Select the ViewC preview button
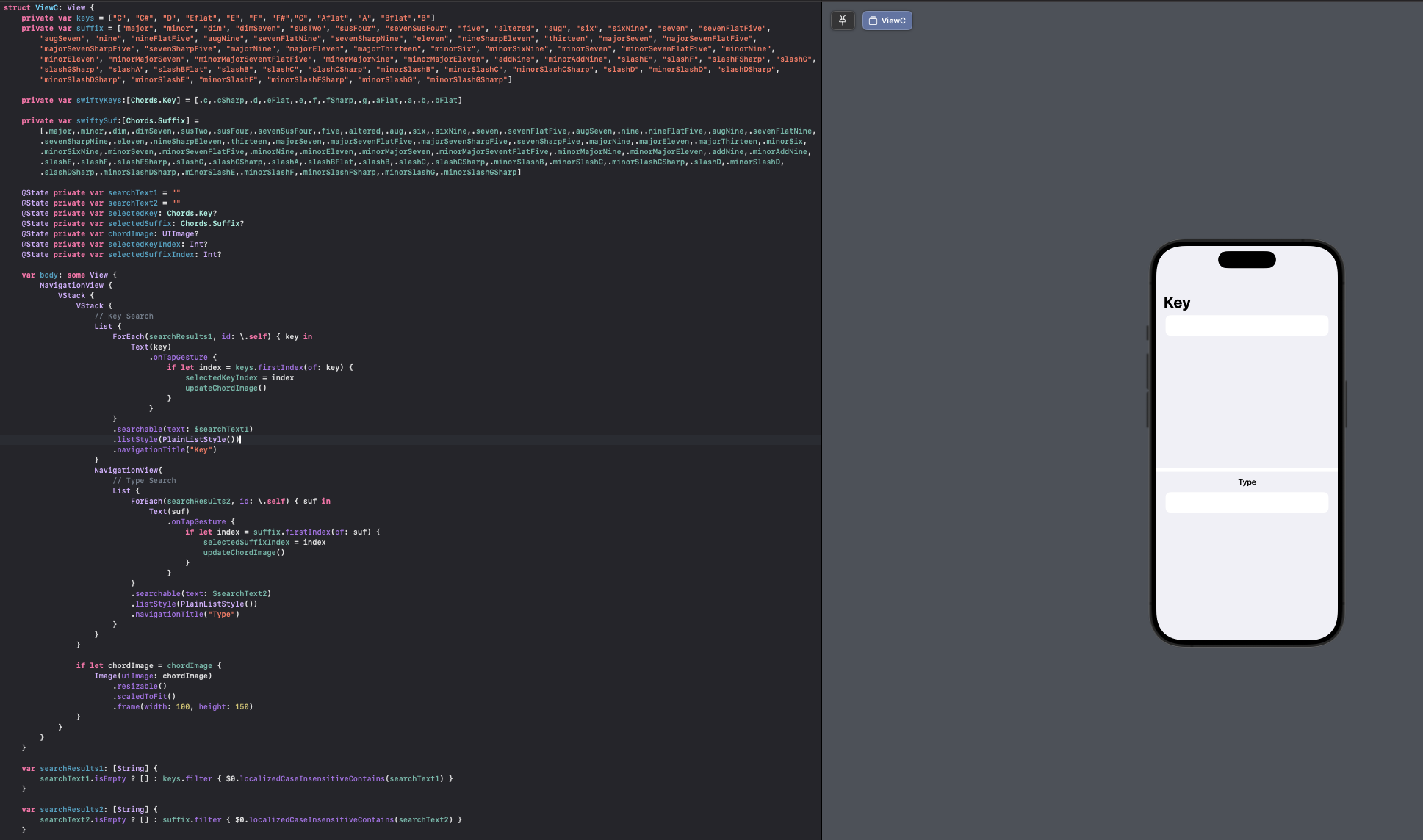Screen dimensions: 1423x840 (887, 21)
